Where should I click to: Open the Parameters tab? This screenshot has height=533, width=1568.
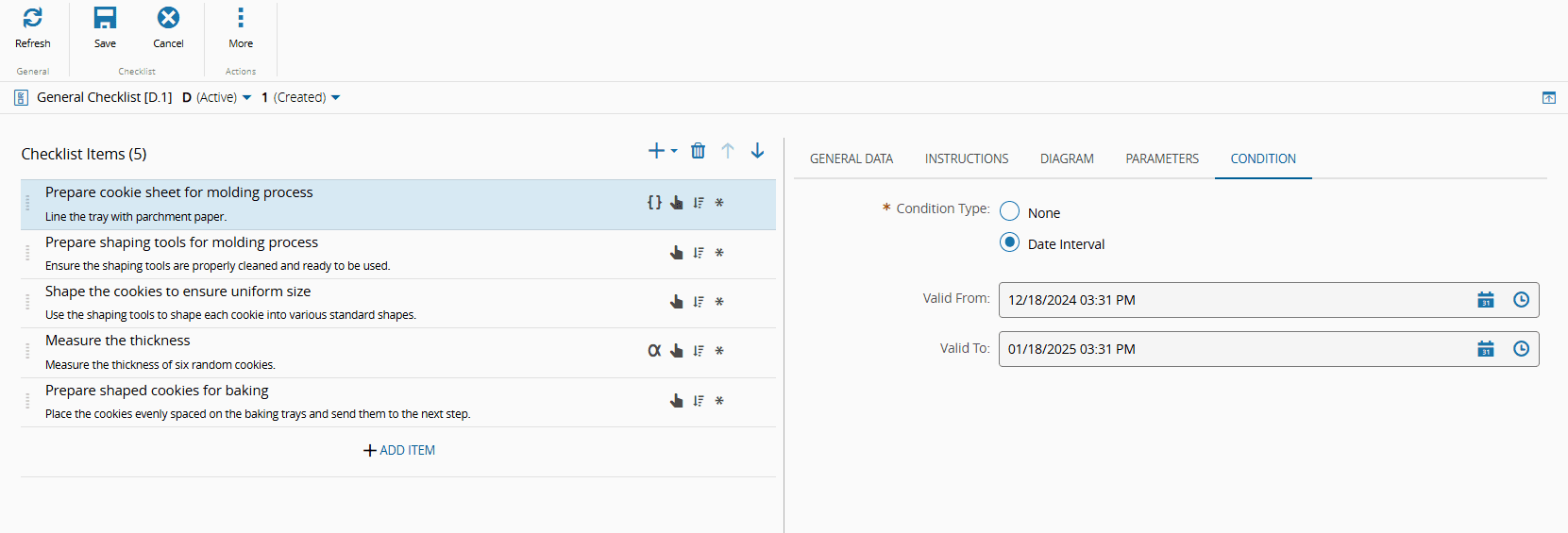pos(1161,158)
